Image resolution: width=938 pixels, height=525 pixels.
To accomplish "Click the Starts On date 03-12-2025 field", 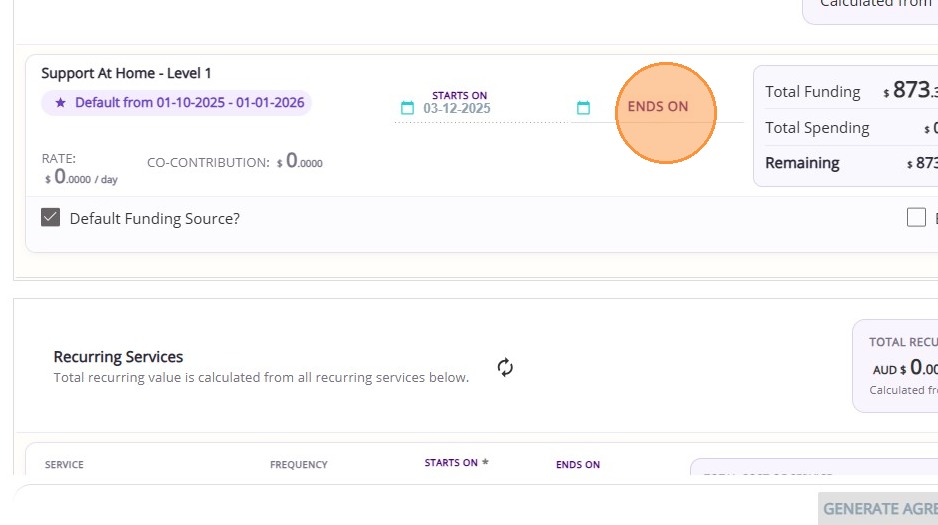I will point(457,109).
